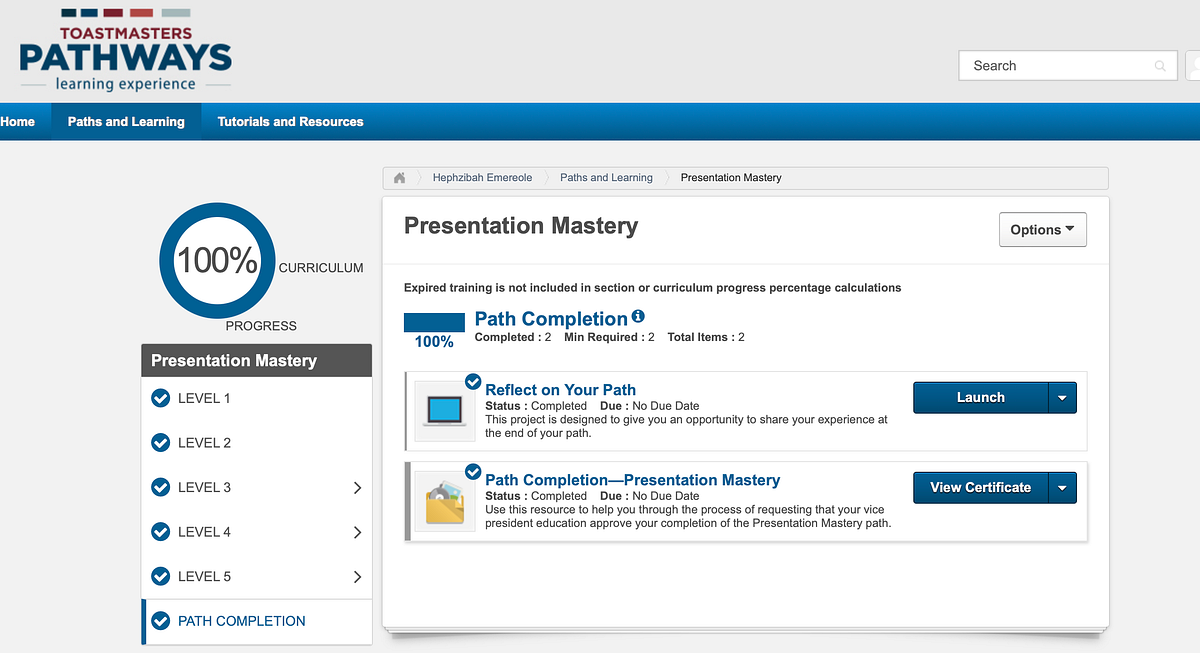The height and width of the screenshot is (653, 1200).
Task: Click the Reflect on Your Path laptop icon
Action: (445, 411)
